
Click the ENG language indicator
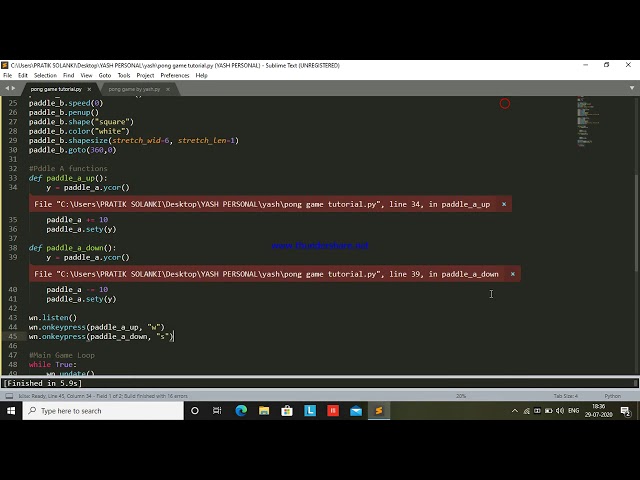(x=573, y=411)
